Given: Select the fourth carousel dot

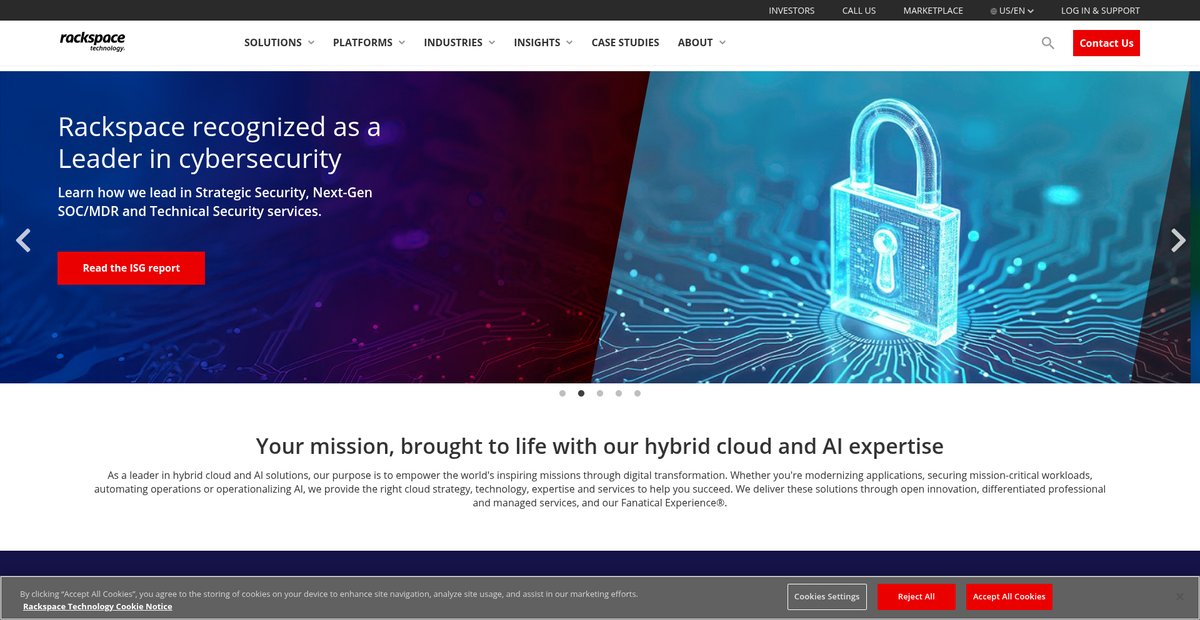Looking at the screenshot, I should click(x=619, y=393).
